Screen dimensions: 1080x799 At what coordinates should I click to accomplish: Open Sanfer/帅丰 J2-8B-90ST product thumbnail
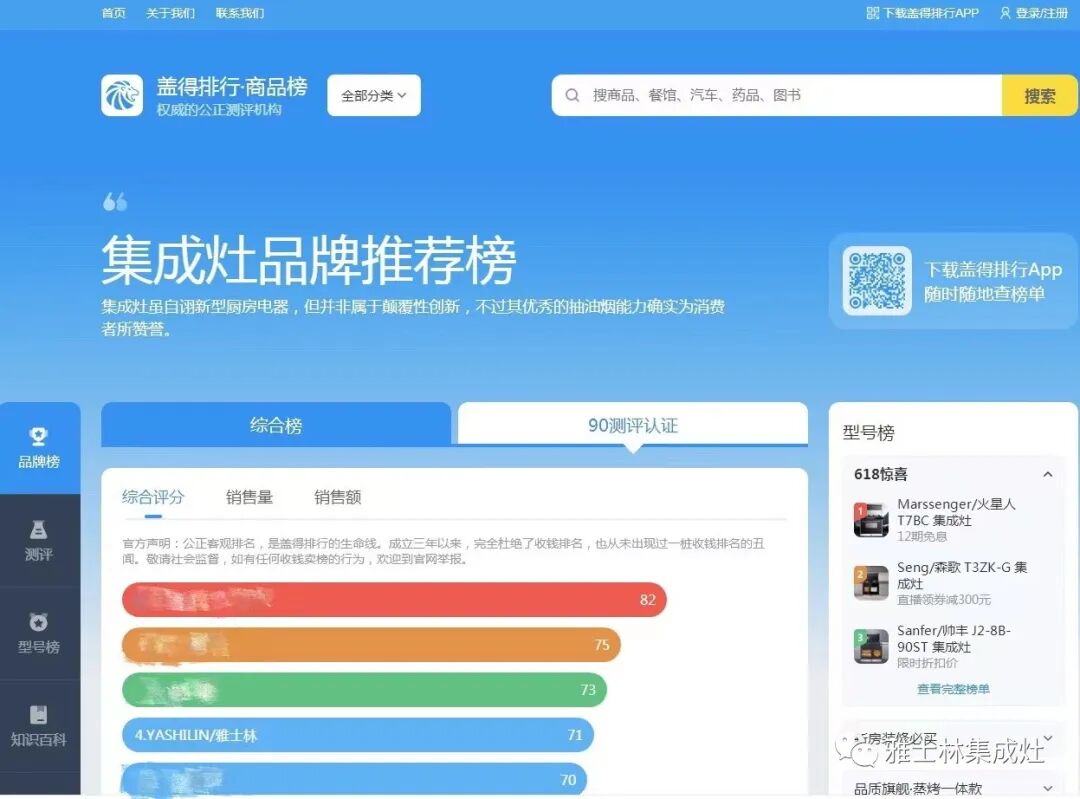[871, 647]
